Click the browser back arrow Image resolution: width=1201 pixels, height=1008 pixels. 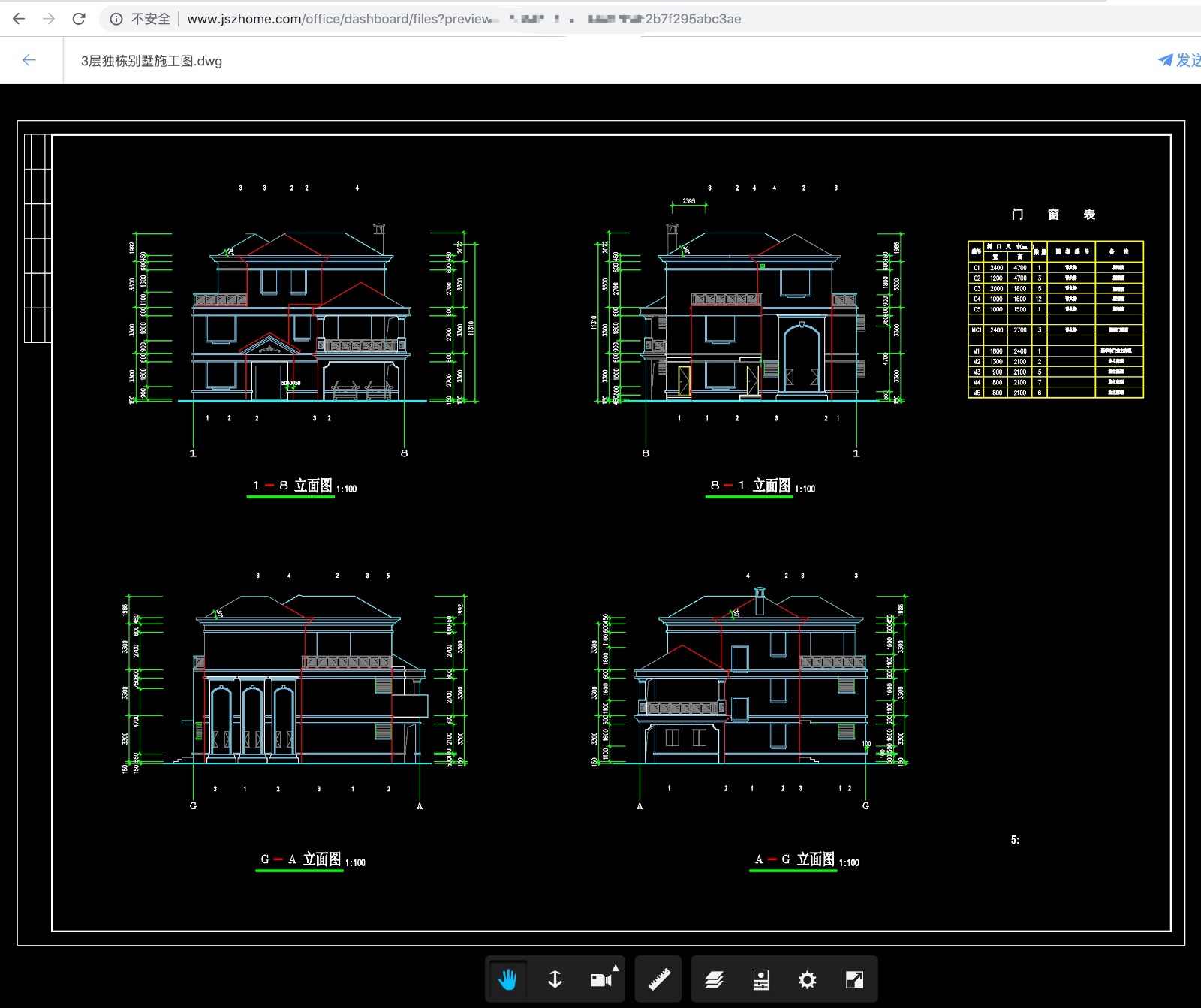[19, 18]
